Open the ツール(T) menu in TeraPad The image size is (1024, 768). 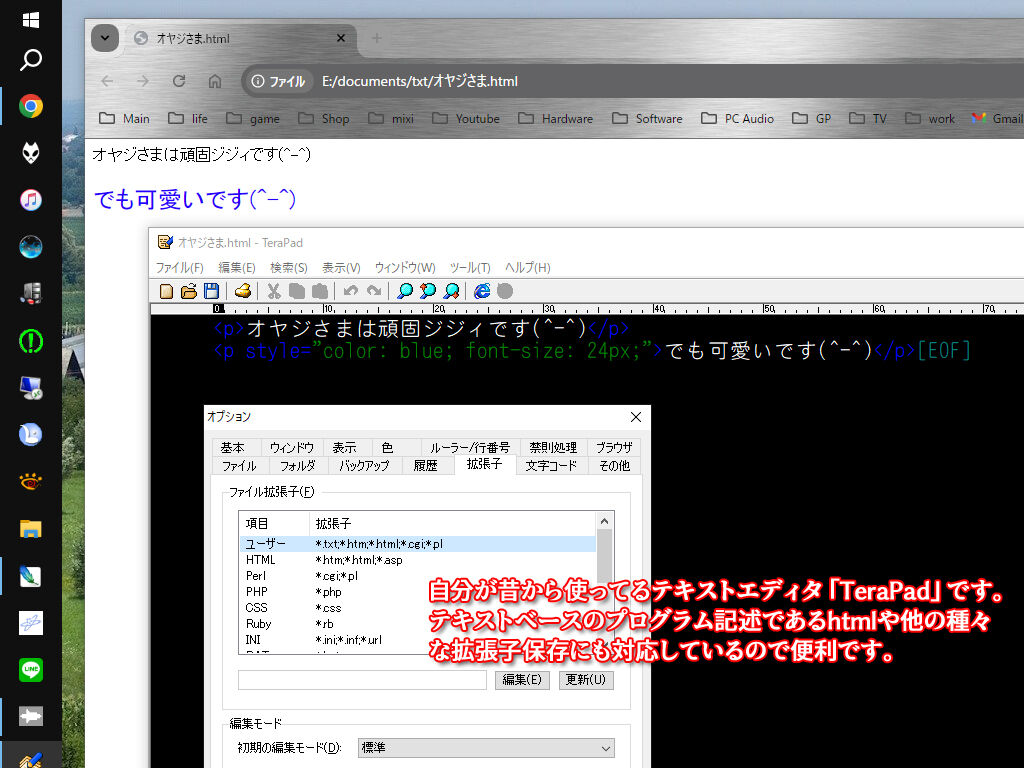pos(469,267)
